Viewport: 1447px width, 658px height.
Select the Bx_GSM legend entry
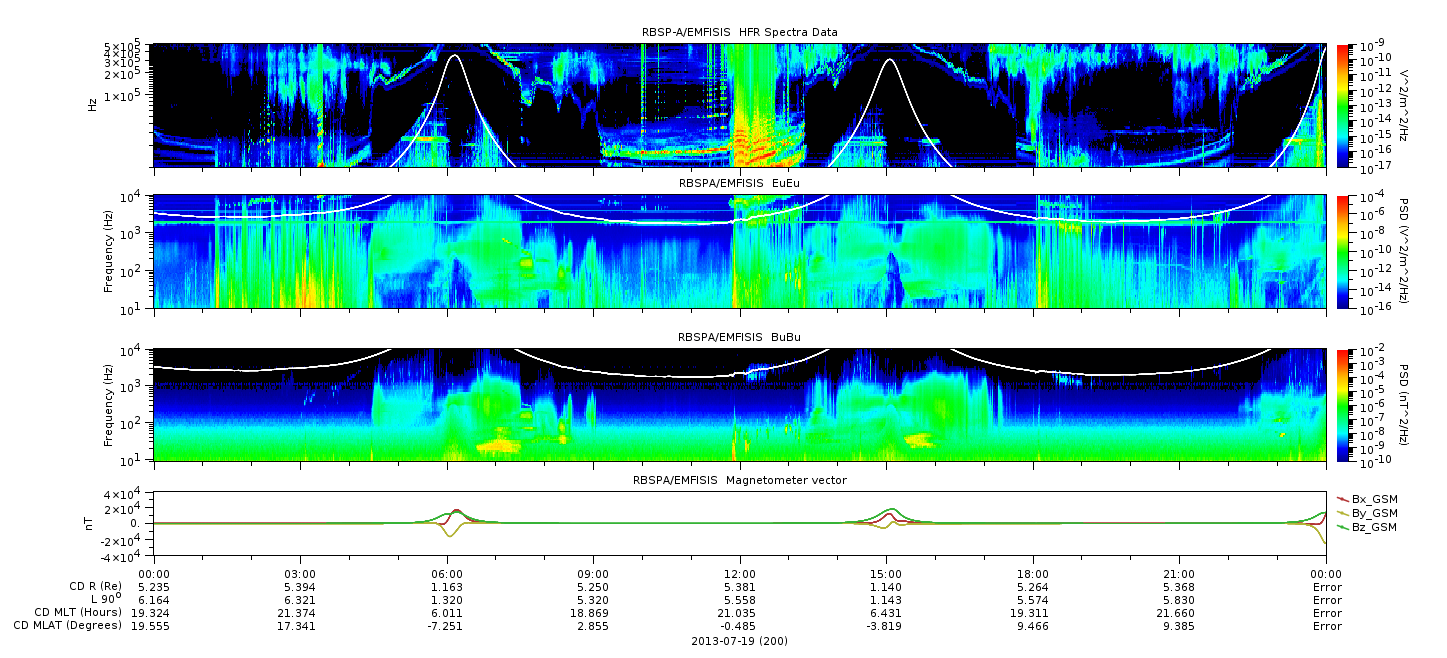point(1368,499)
